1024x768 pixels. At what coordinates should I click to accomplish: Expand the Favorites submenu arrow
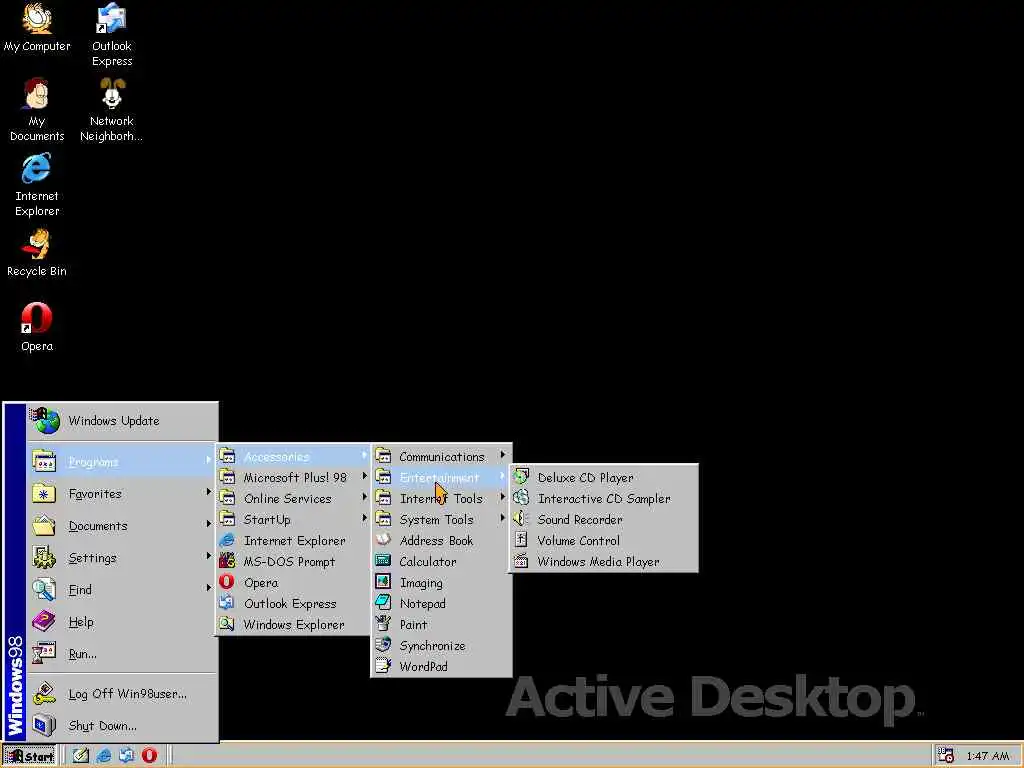tap(208, 492)
